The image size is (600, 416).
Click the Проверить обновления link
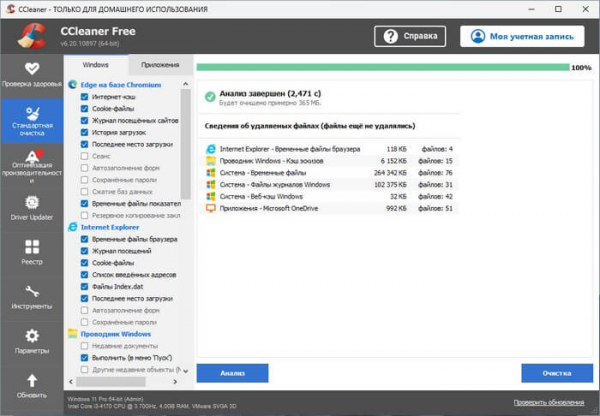point(549,402)
